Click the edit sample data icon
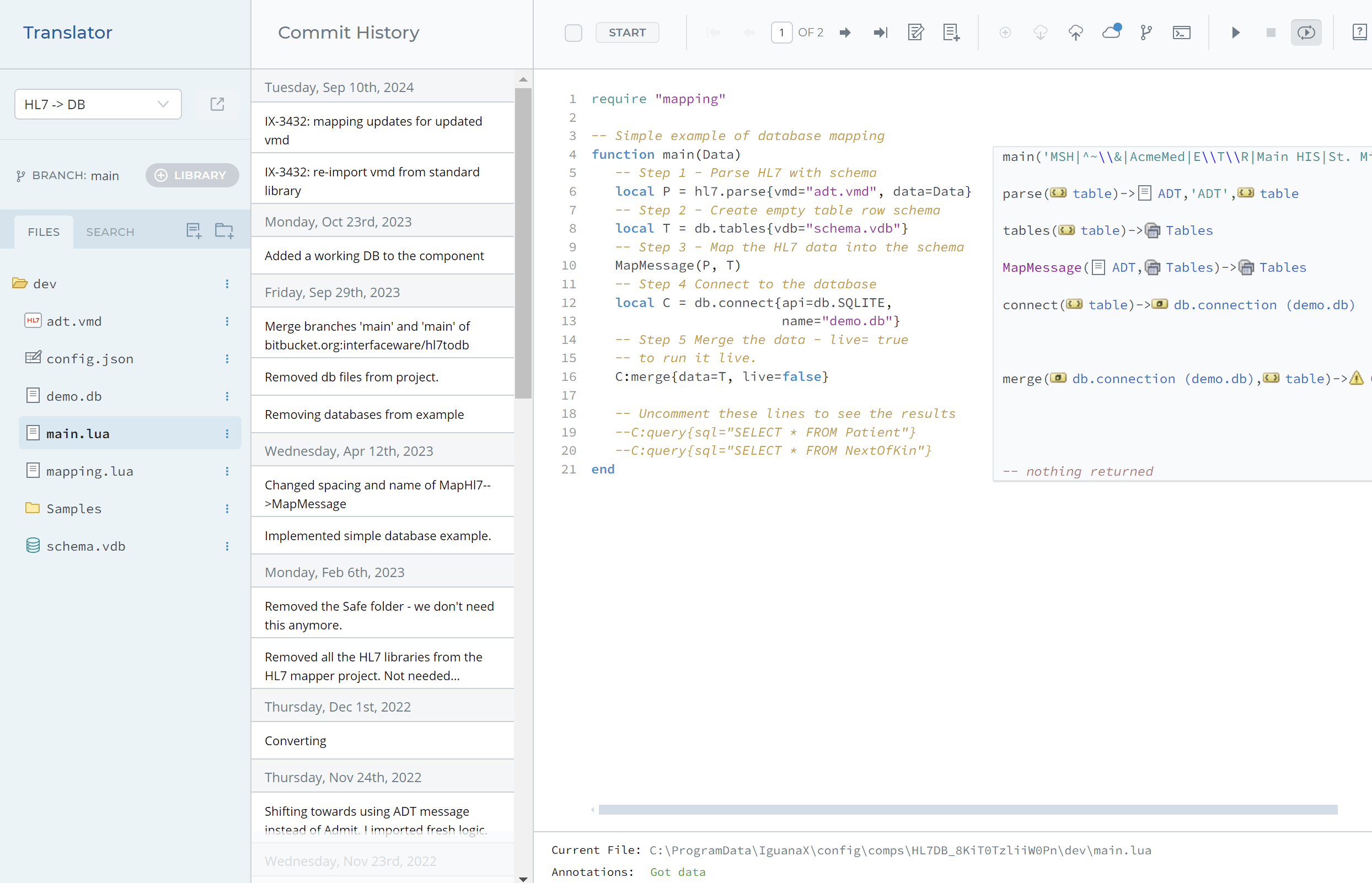 pyautogui.click(x=916, y=33)
